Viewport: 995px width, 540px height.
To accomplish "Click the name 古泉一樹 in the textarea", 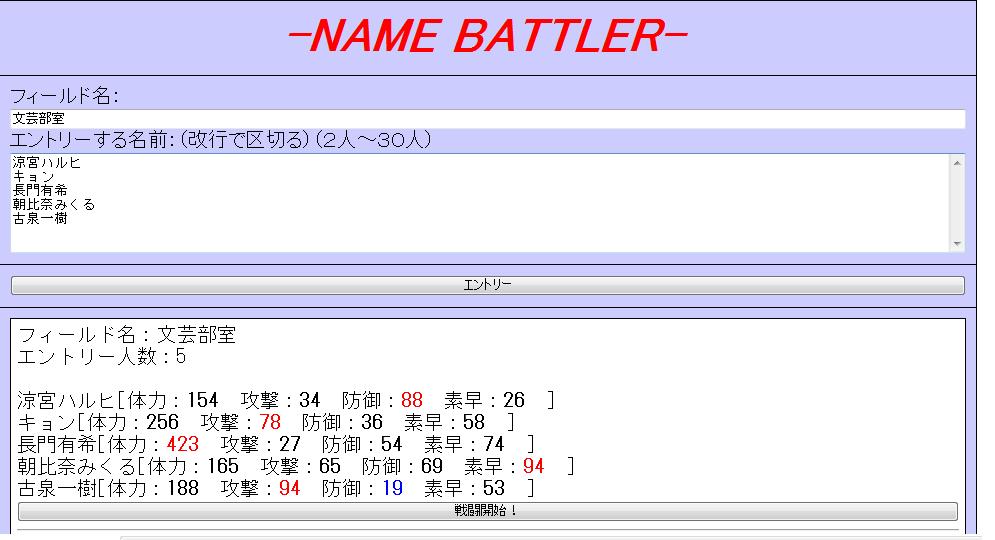I will coord(40,218).
